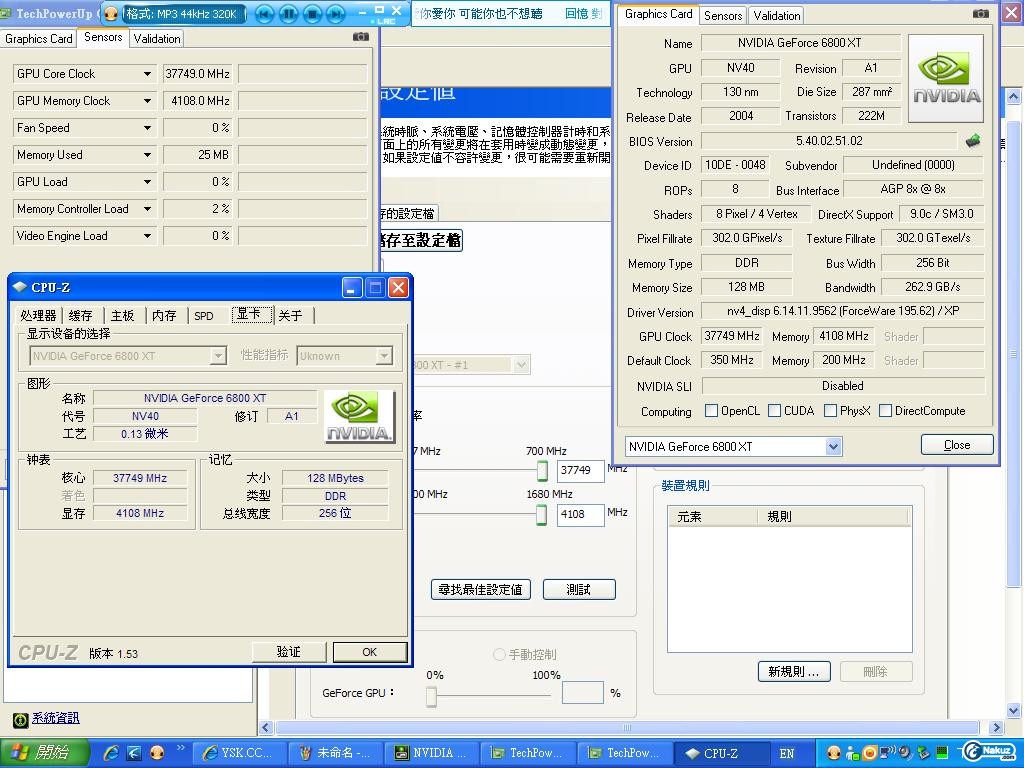Screen dimensions: 1024x768
Task: Click the NVIDIA logo in CPU-Z
Action: 360,416
